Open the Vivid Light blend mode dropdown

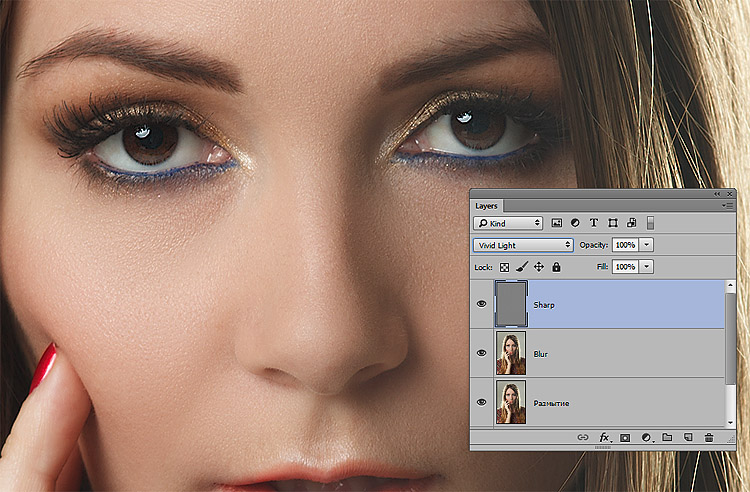coord(523,245)
